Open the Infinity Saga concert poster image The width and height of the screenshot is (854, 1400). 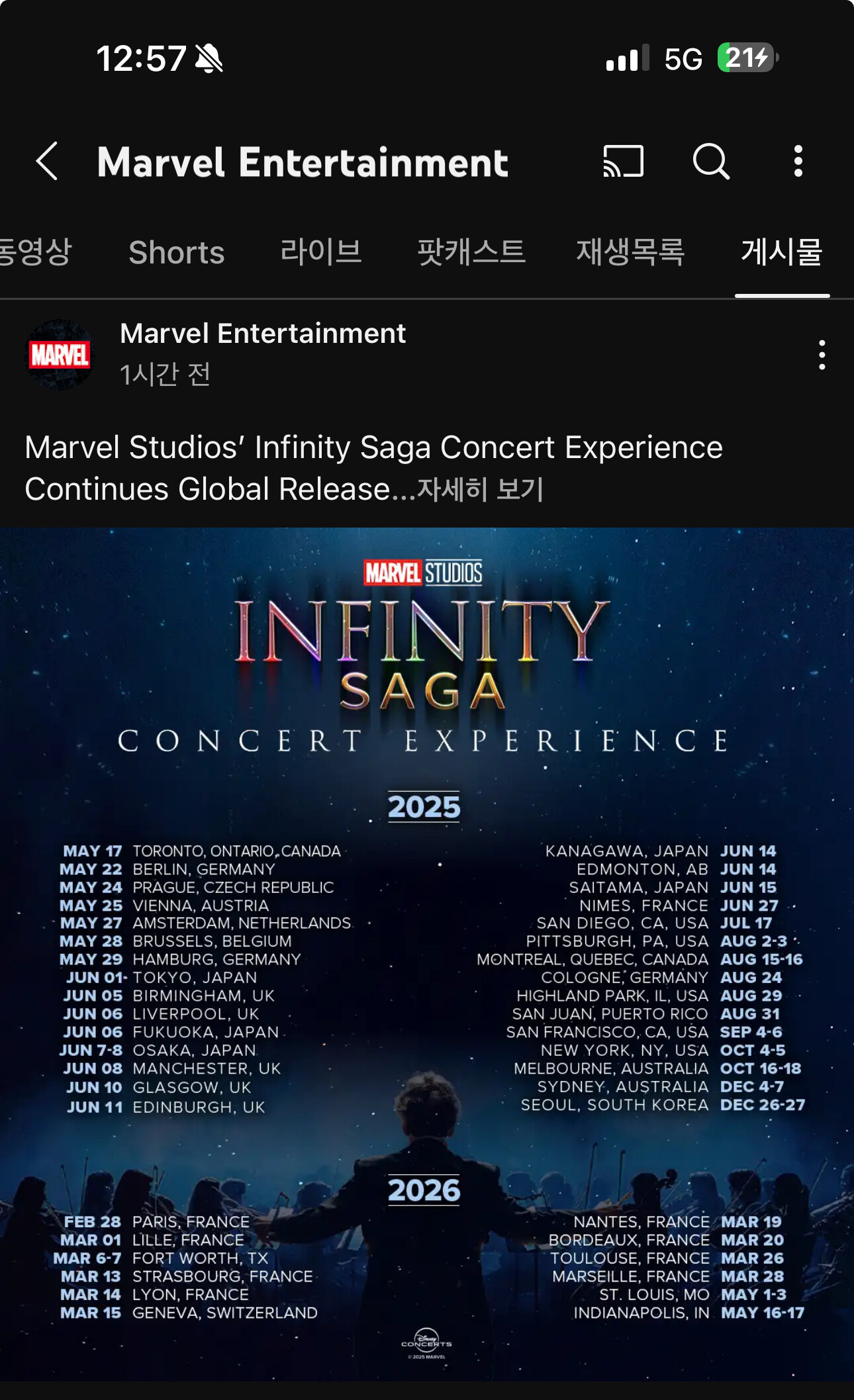coord(427,954)
